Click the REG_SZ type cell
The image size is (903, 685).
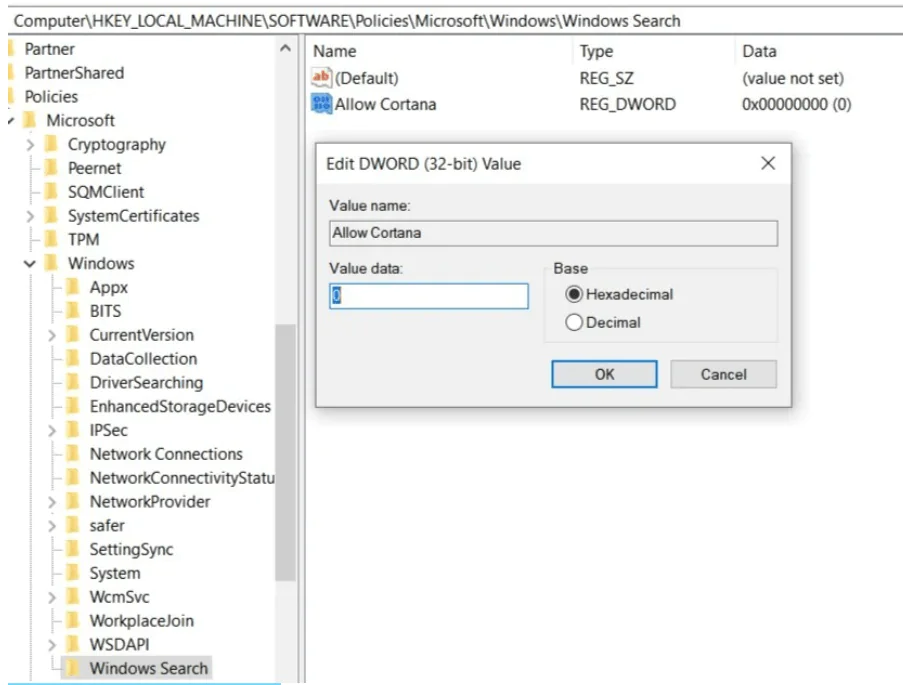pos(606,78)
